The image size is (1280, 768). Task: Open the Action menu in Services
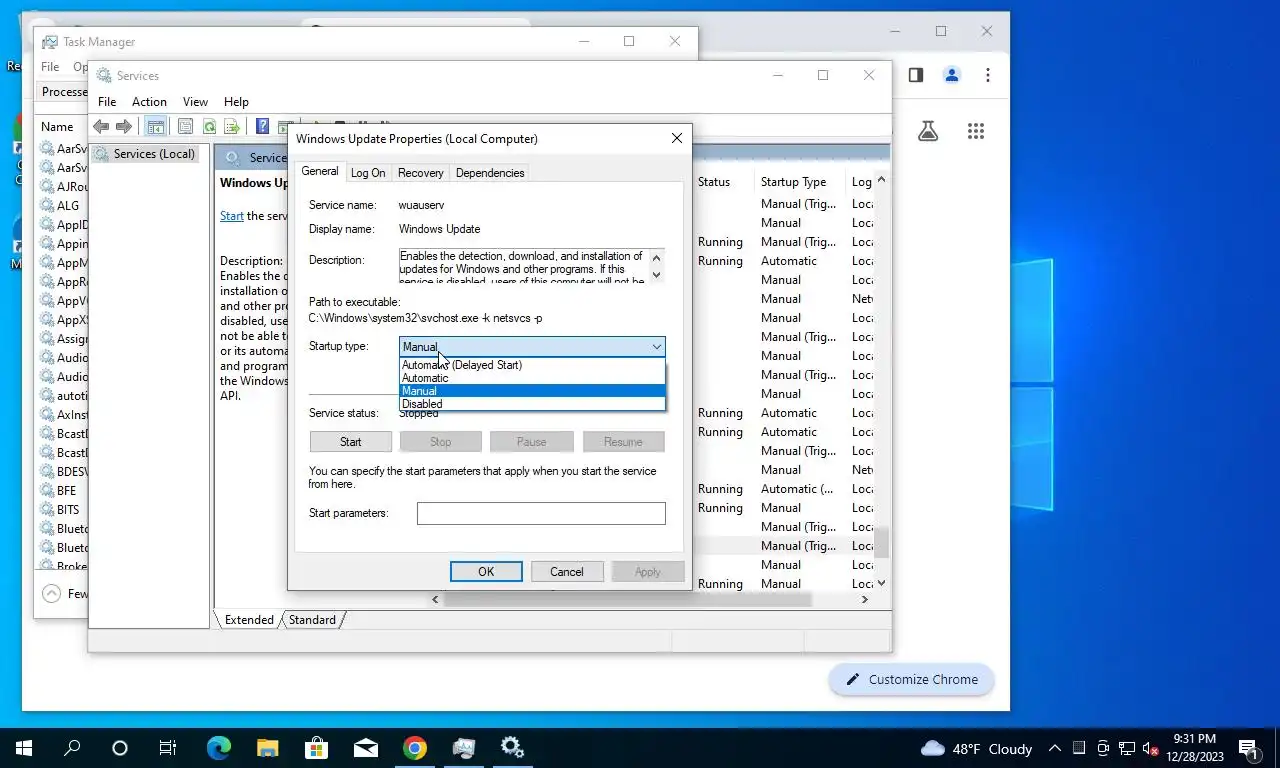click(149, 102)
